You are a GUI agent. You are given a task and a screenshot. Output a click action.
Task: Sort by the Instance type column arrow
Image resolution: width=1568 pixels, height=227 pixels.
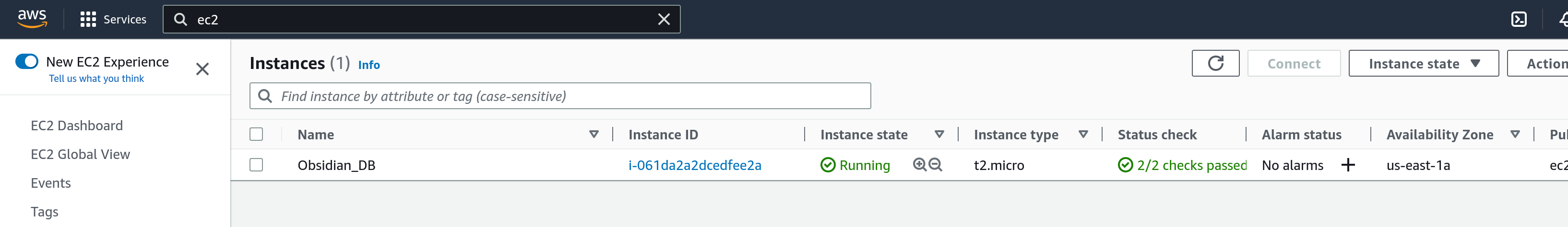1083,134
